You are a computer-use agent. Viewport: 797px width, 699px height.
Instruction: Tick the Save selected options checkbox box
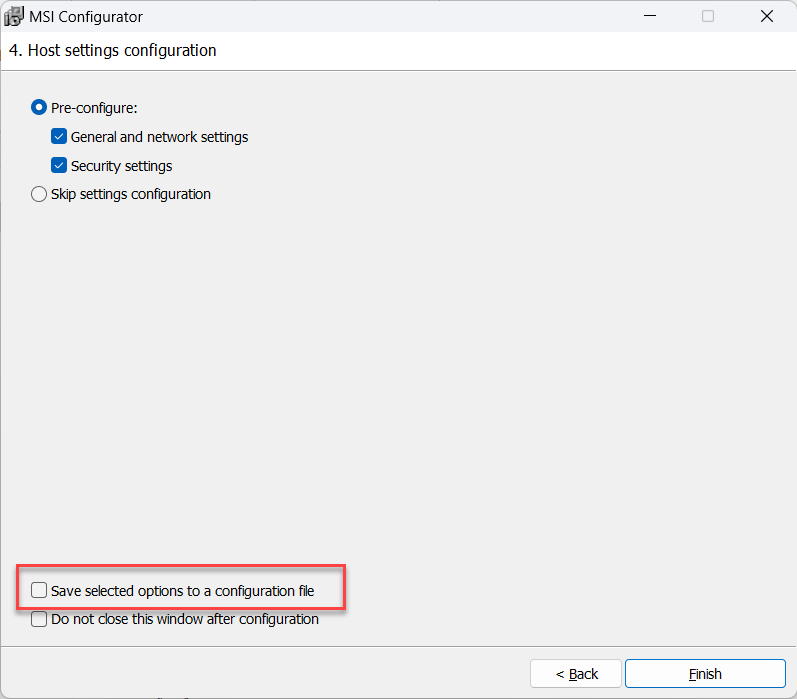(39, 591)
